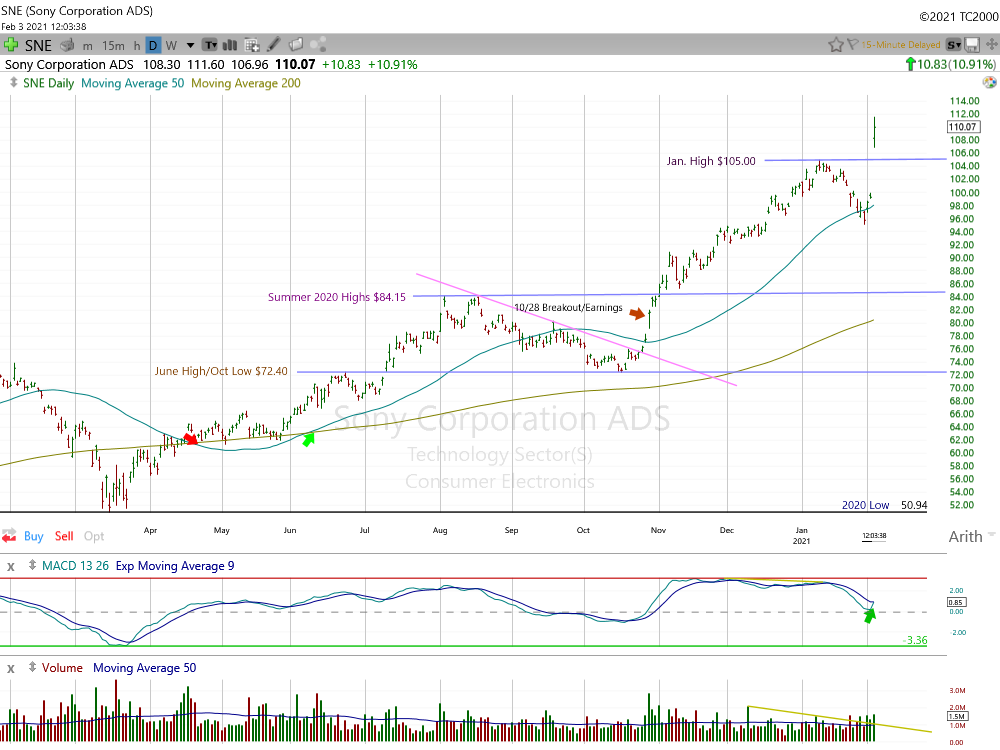Click the save floppy disk icon
Image resolution: width=1000 pixels, height=750 pixels.
coord(972,45)
